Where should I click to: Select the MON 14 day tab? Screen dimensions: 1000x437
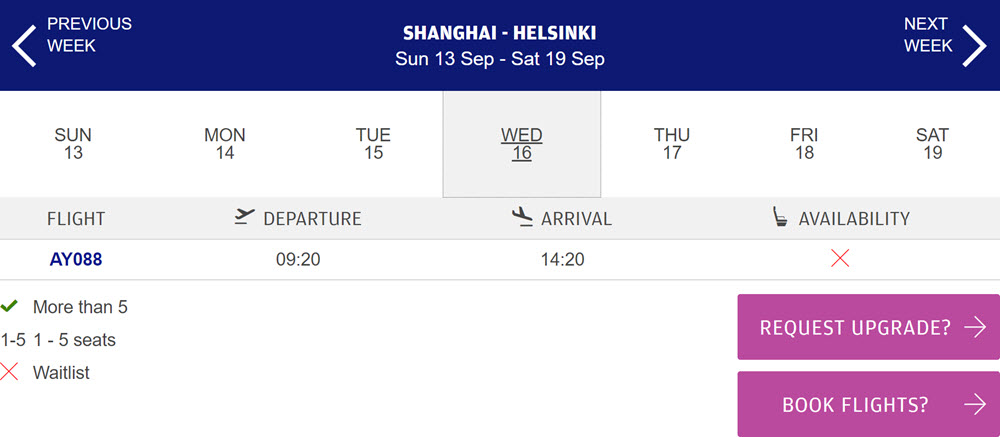[224, 144]
